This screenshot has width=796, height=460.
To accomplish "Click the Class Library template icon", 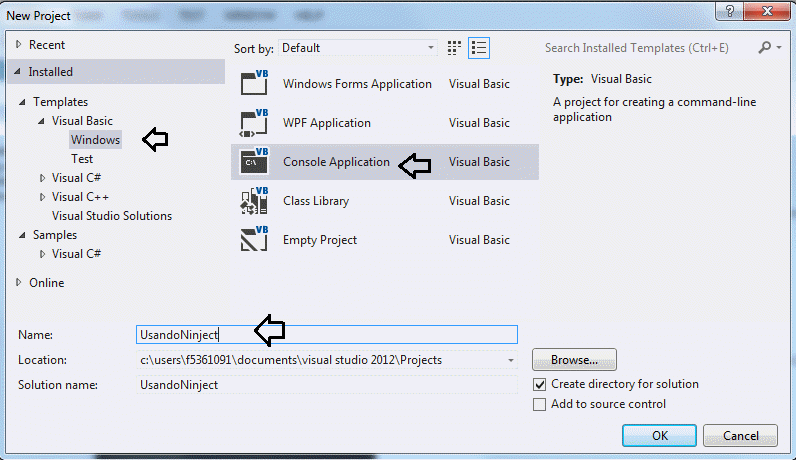I will [x=254, y=201].
